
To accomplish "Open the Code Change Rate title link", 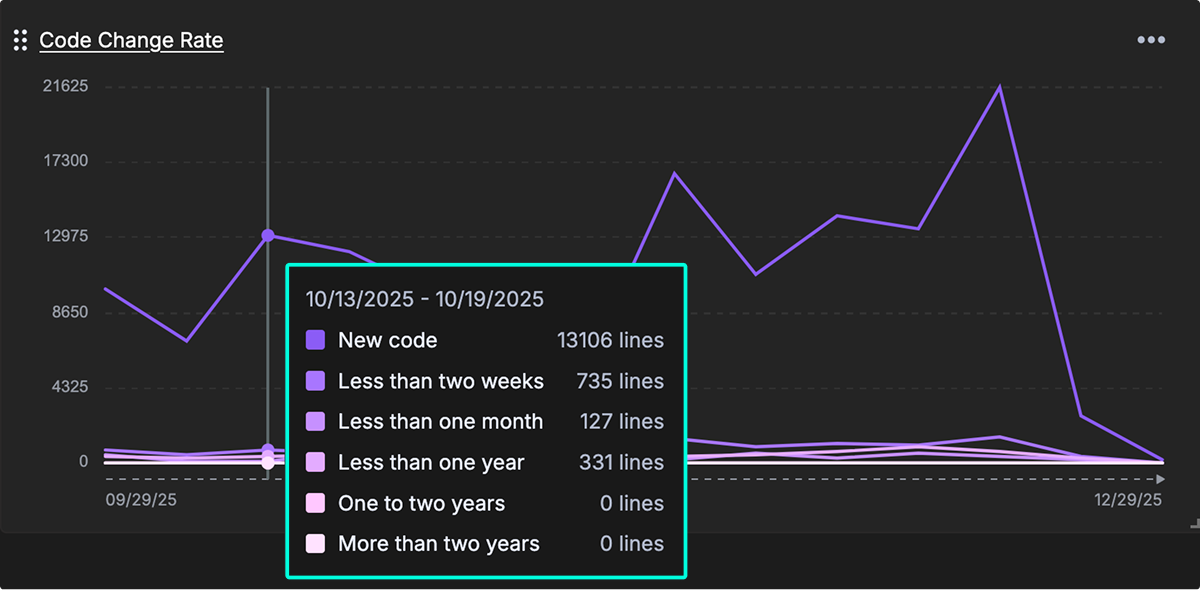I will coord(131,40).
